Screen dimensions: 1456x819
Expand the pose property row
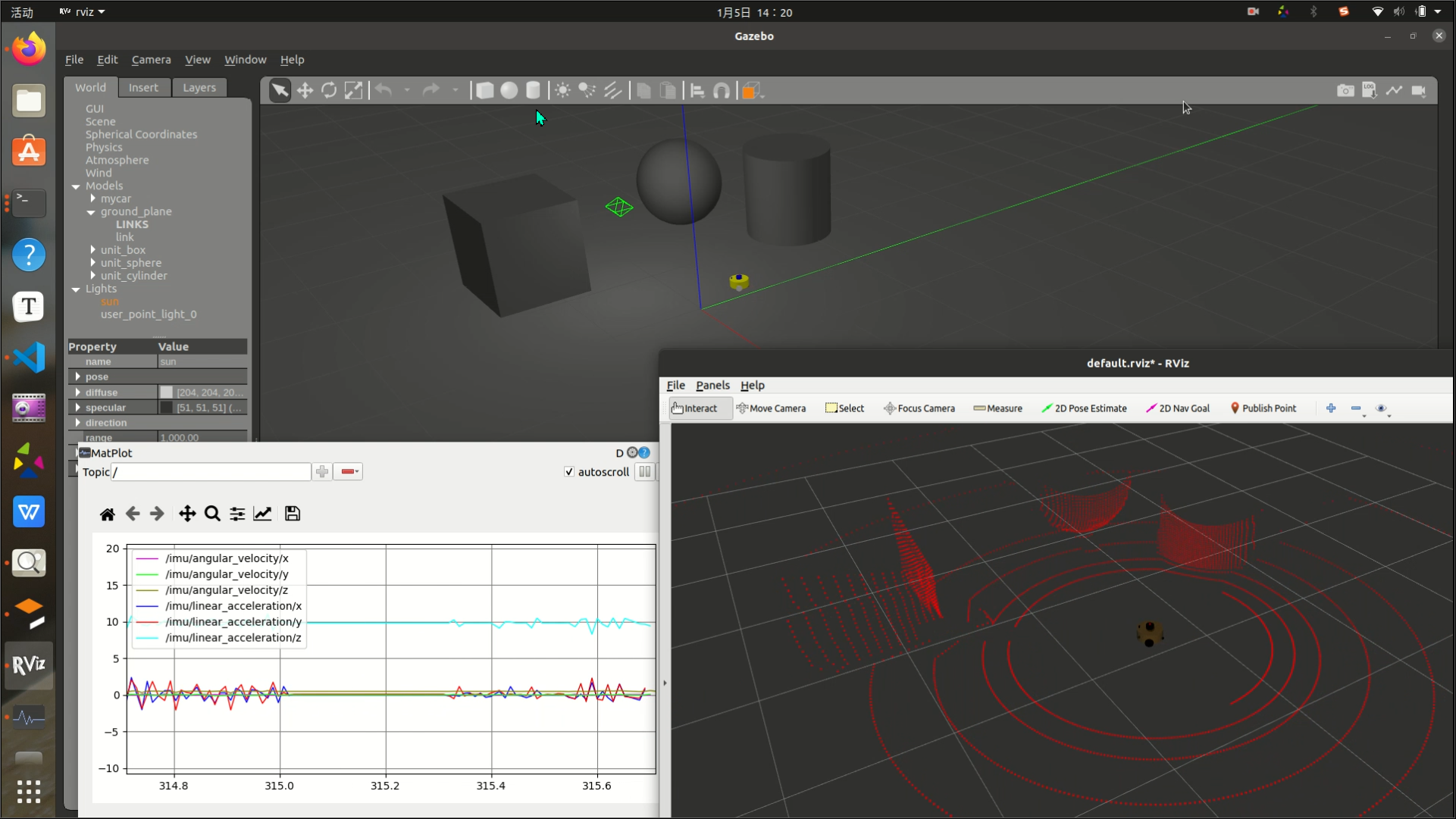(x=78, y=377)
